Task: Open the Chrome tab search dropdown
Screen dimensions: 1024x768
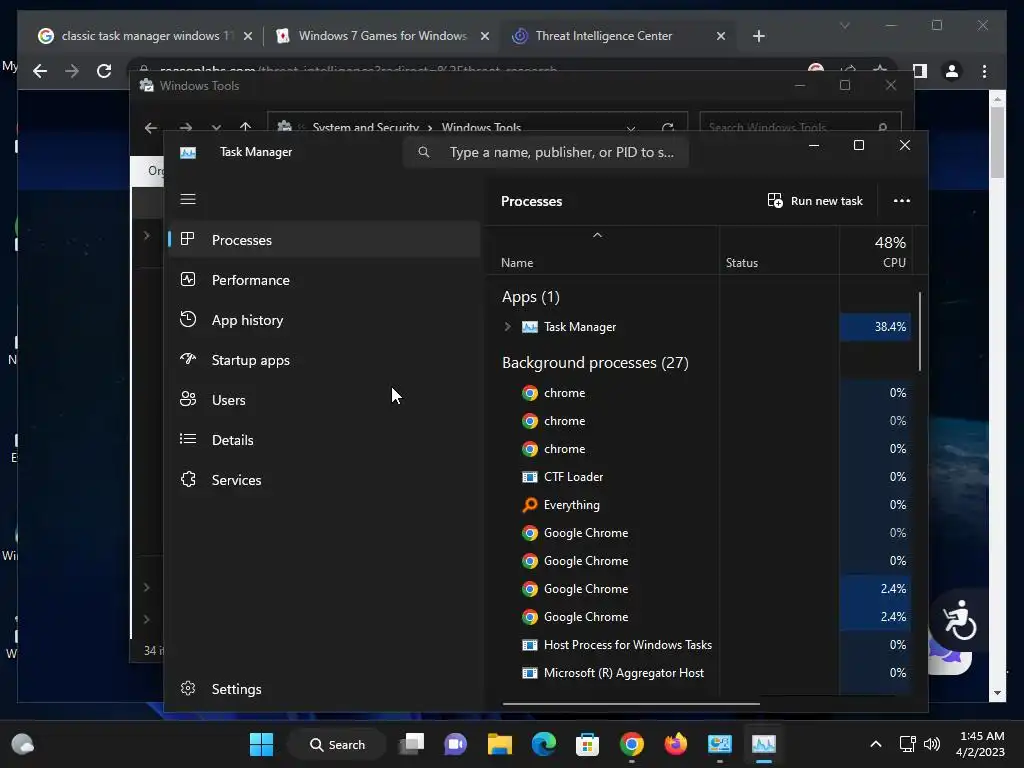Action: point(844,25)
